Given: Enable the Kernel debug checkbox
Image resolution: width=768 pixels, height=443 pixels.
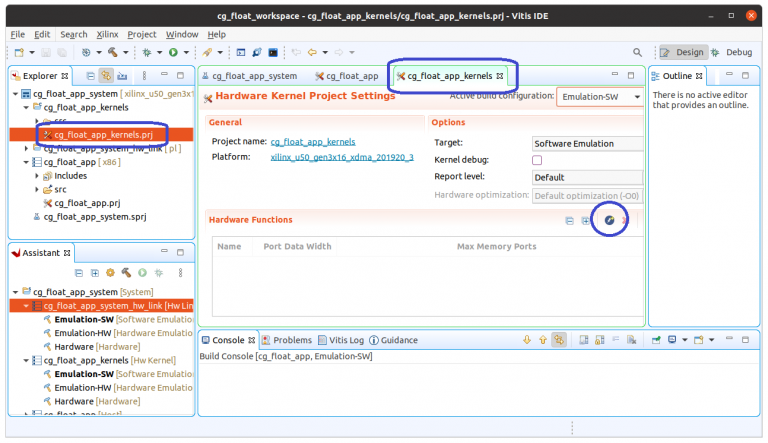Looking at the screenshot, I should coord(537,160).
